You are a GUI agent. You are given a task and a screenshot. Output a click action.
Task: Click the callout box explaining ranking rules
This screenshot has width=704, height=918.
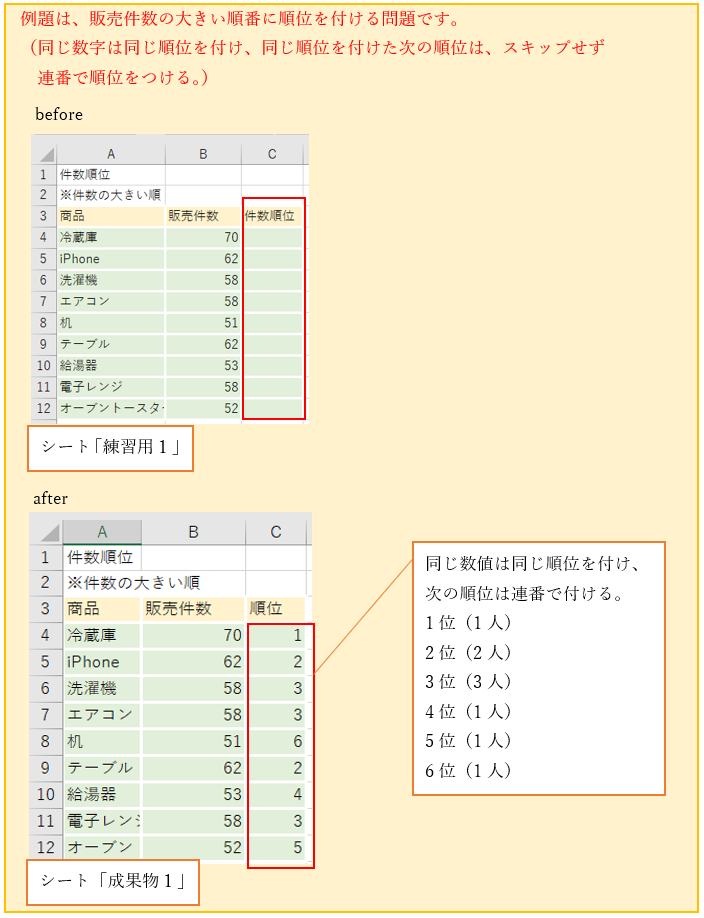[x=538, y=667]
